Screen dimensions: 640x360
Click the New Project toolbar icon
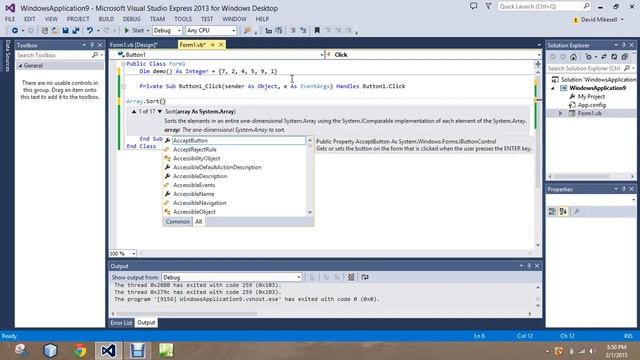(45, 31)
